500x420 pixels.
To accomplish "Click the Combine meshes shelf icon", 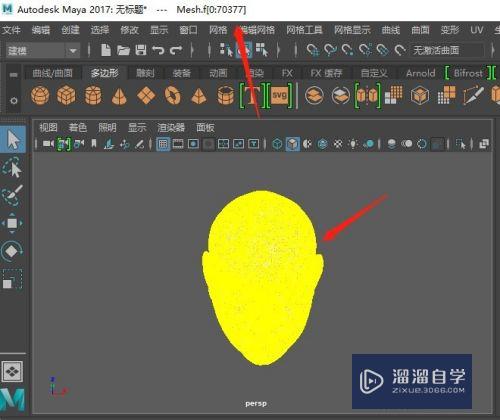I will (x=314, y=96).
